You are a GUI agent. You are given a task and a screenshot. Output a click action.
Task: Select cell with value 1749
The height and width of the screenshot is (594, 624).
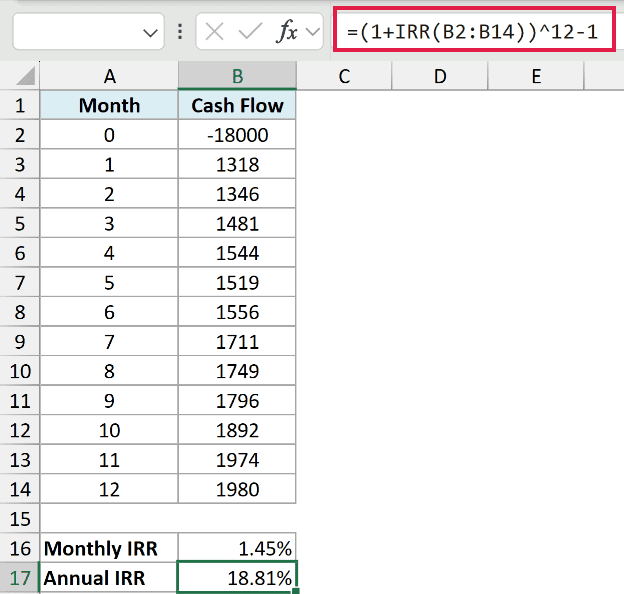237,371
